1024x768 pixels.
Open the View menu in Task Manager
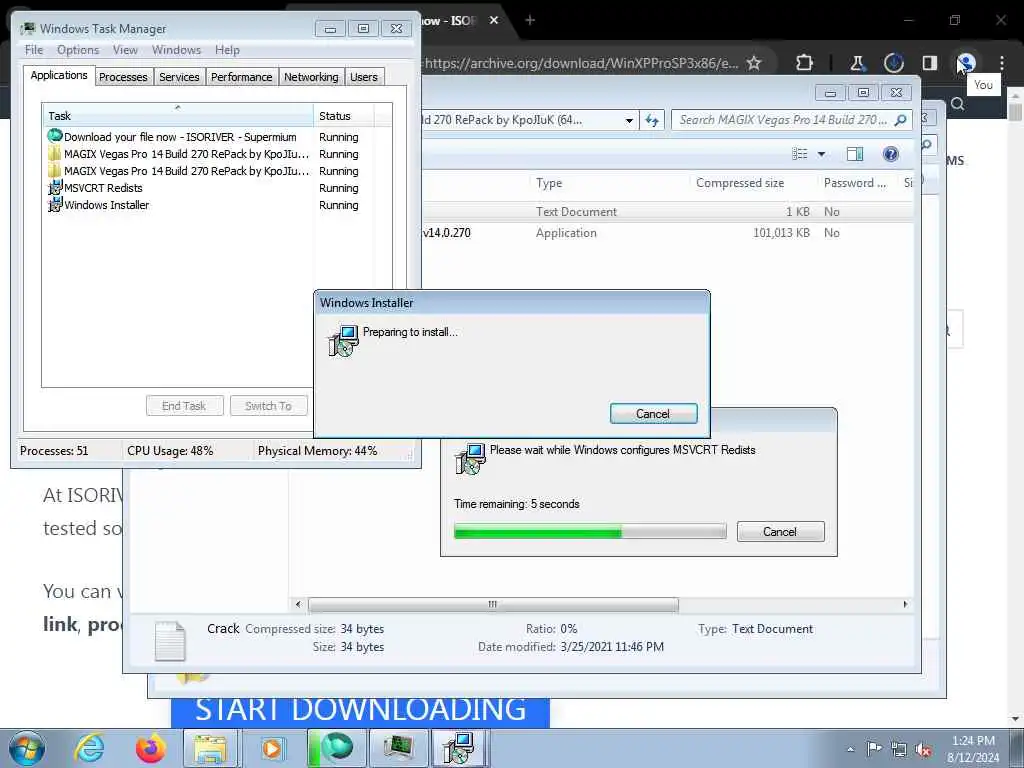click(125, 50)
